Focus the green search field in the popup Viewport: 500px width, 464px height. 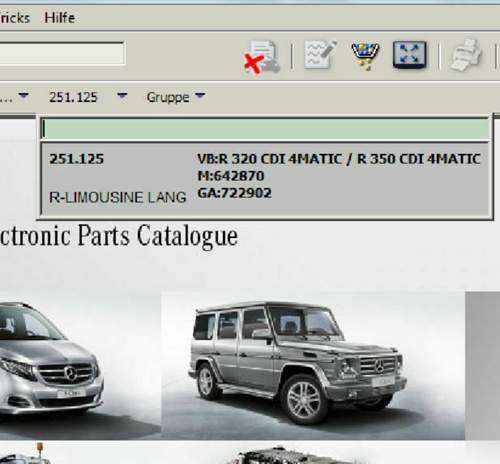click(x=266, y=129)
